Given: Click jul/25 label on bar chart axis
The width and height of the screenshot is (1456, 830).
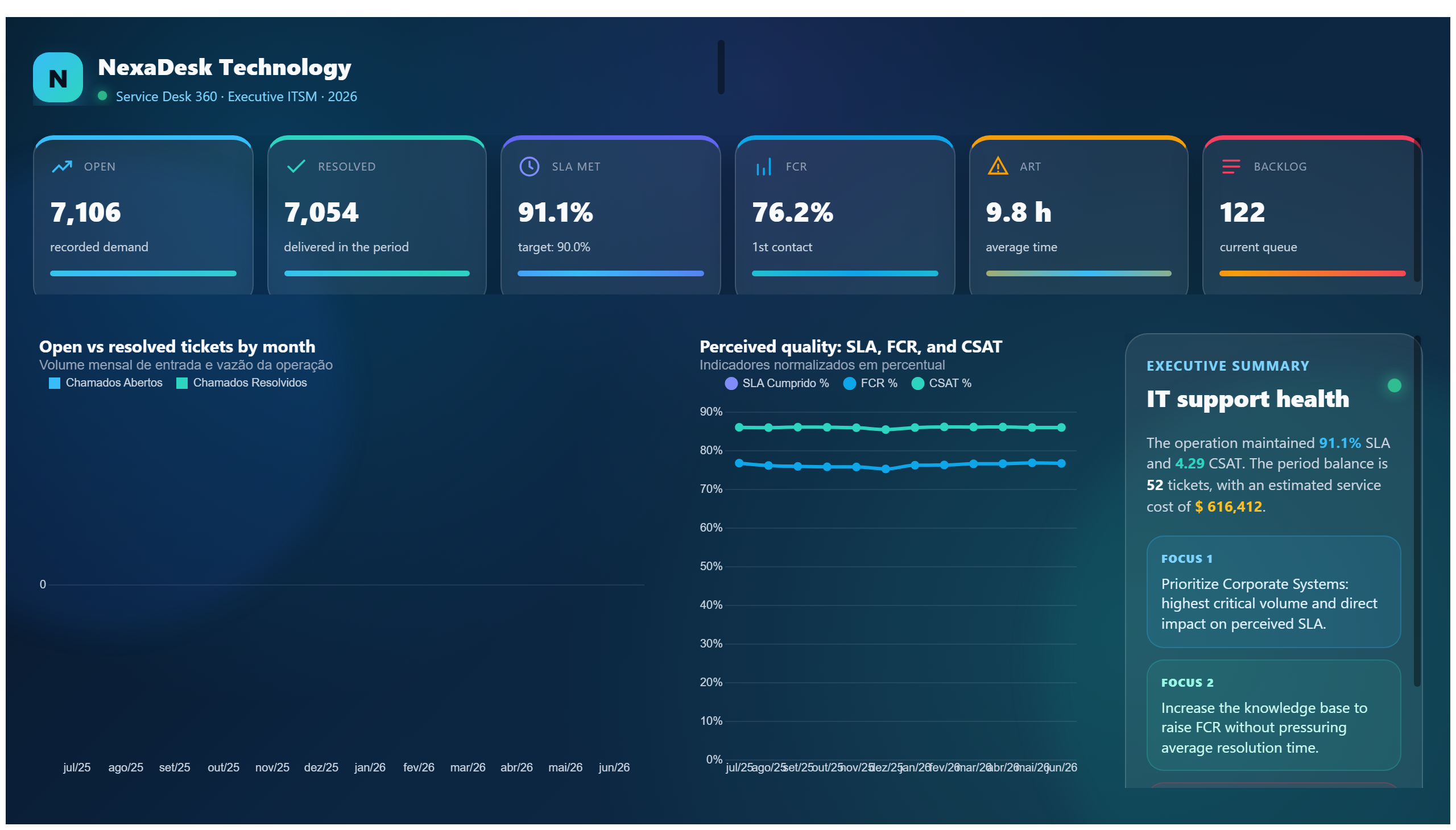Looking at the screenshot, I should tap(77, 767).
